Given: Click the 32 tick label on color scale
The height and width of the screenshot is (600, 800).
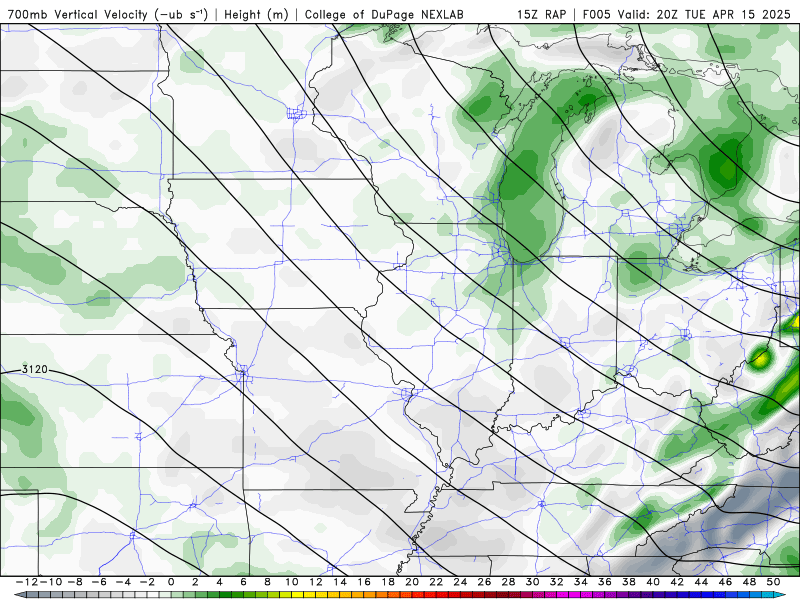Looking at the screenshot, I should [557, 582].
